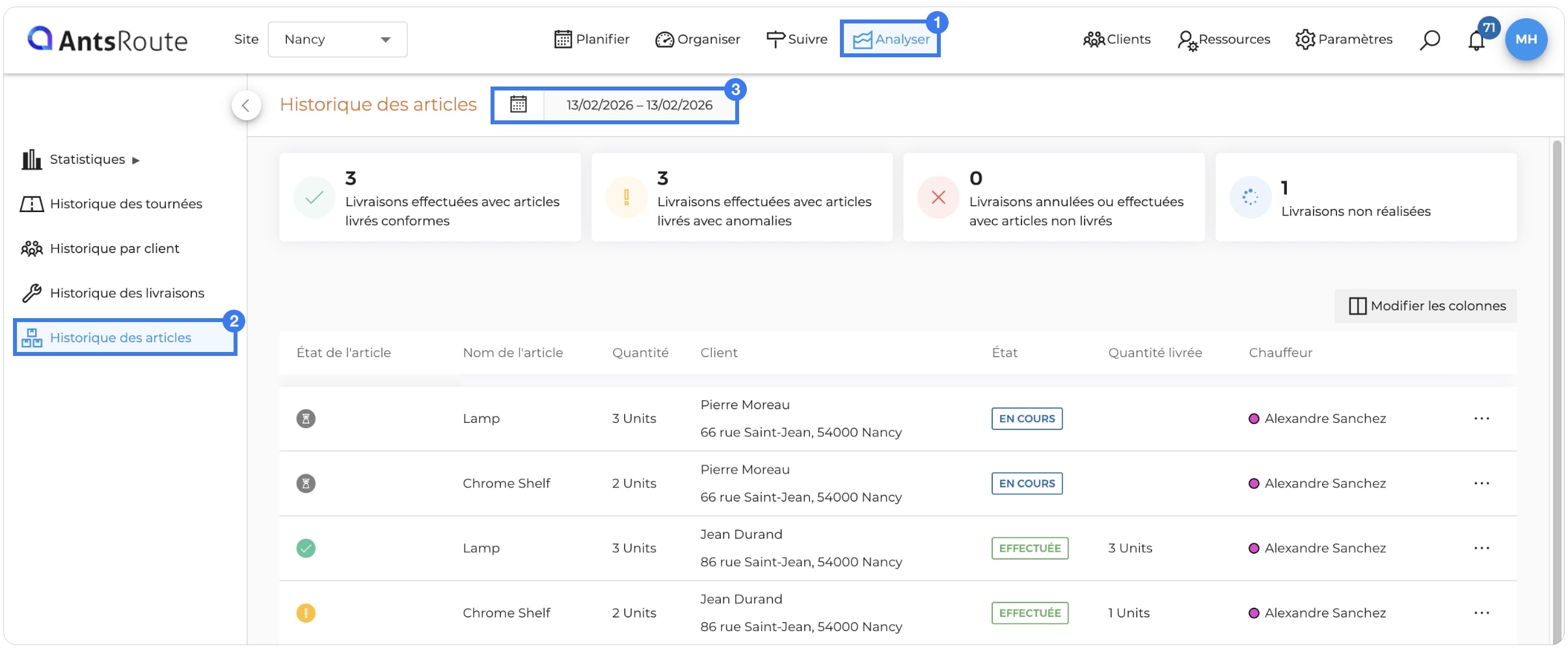Click the green checkmark conformes card icon
Screen dimensions: 1568x650
[314, 197]
